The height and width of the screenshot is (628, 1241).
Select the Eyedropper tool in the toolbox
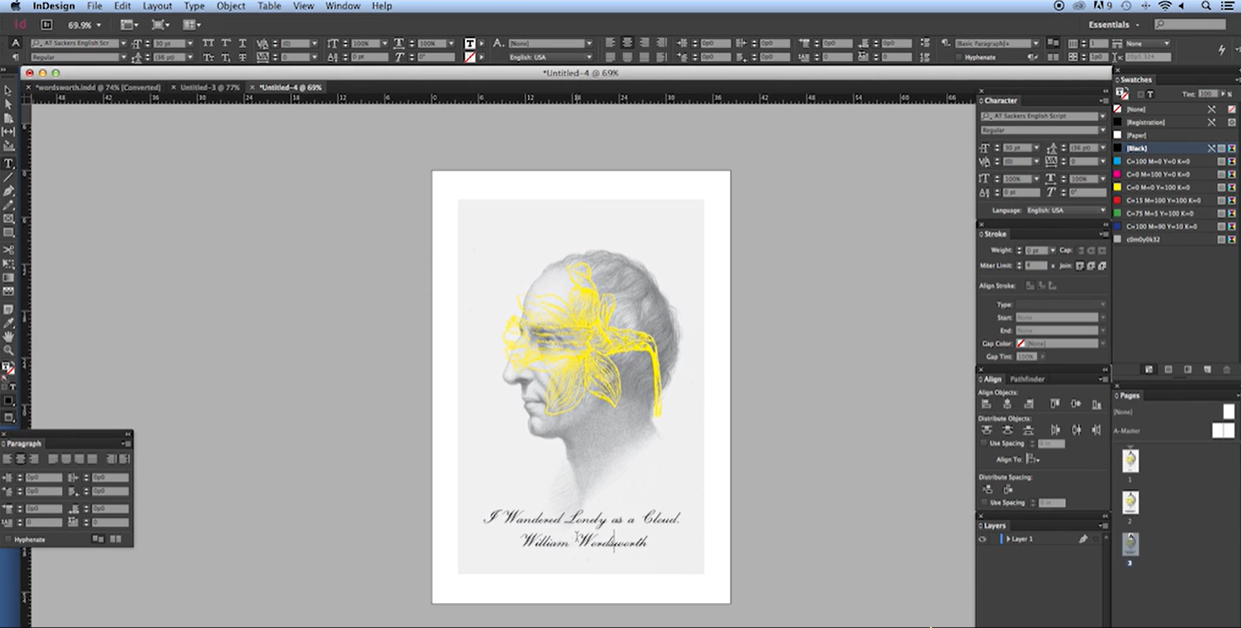pyautogui.click(x=9, y=324)
